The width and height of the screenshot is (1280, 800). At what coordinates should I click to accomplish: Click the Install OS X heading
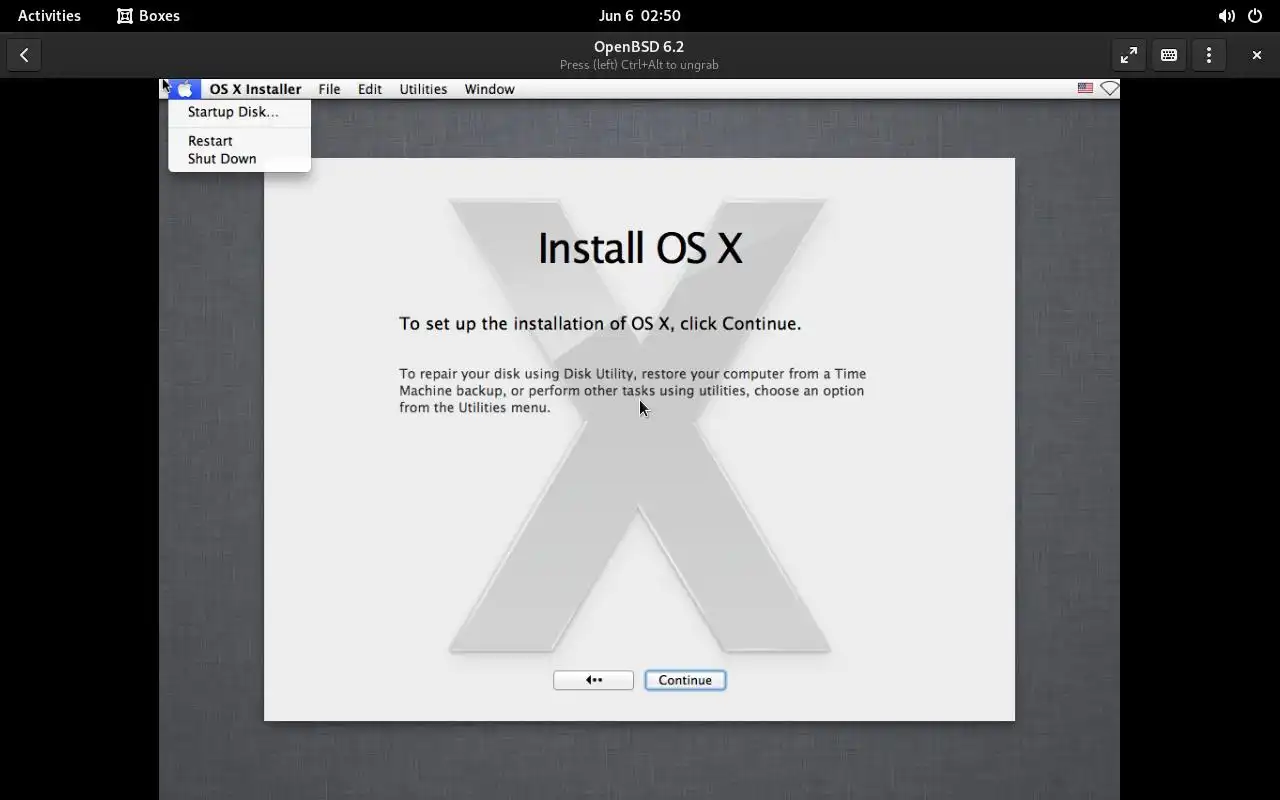[x=640, y=248]
